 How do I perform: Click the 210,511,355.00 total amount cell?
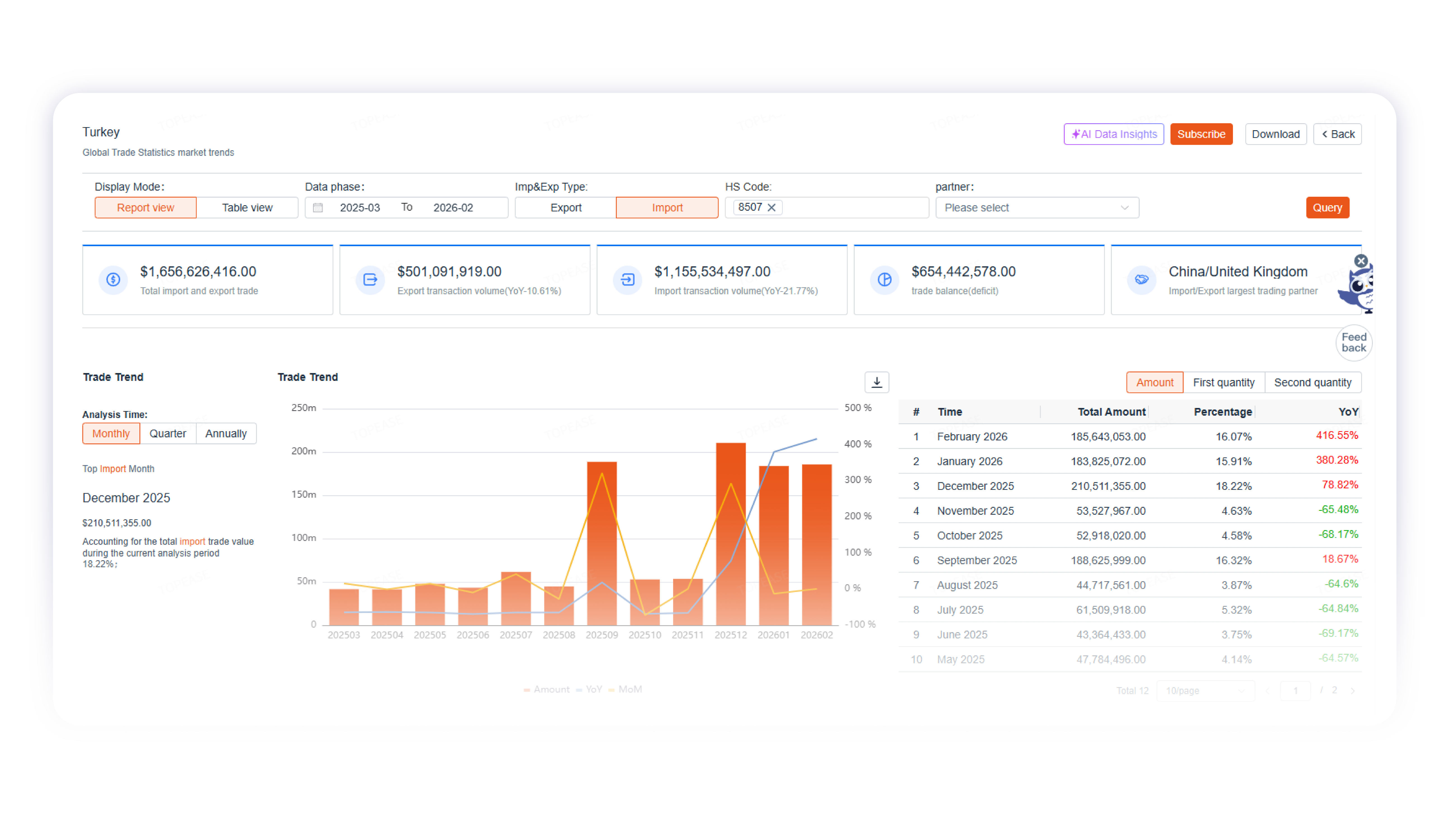coord(1108,486)
